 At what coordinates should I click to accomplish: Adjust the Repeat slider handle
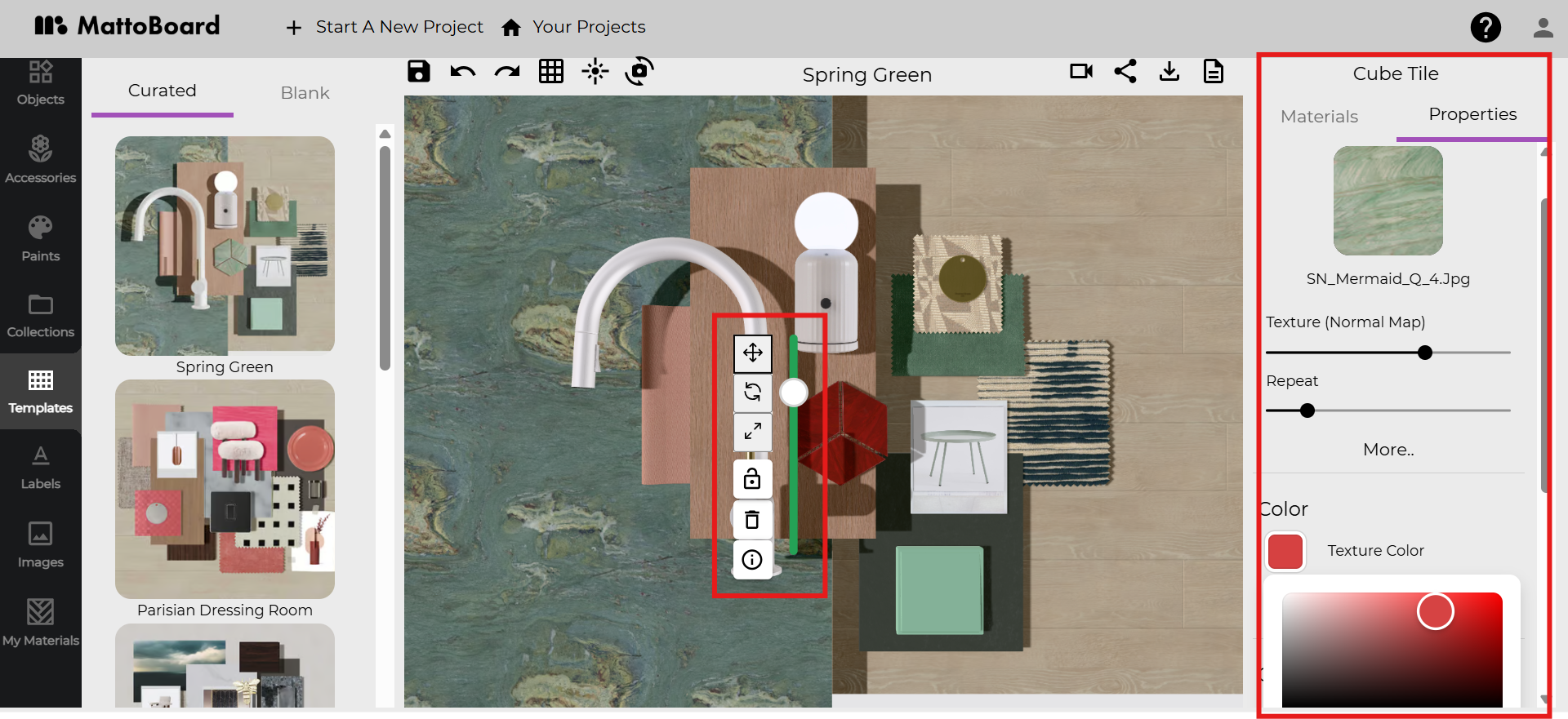[1307, 411]
